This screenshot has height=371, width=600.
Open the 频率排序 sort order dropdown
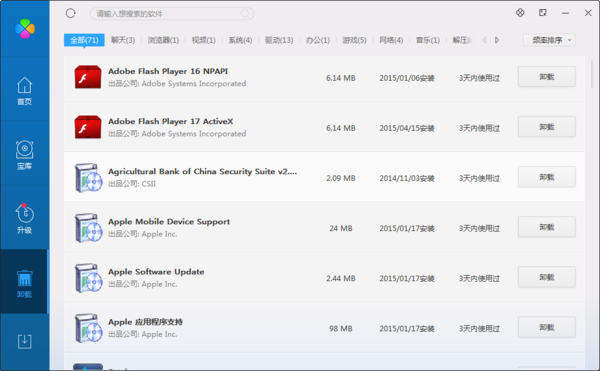click(549, 40)
